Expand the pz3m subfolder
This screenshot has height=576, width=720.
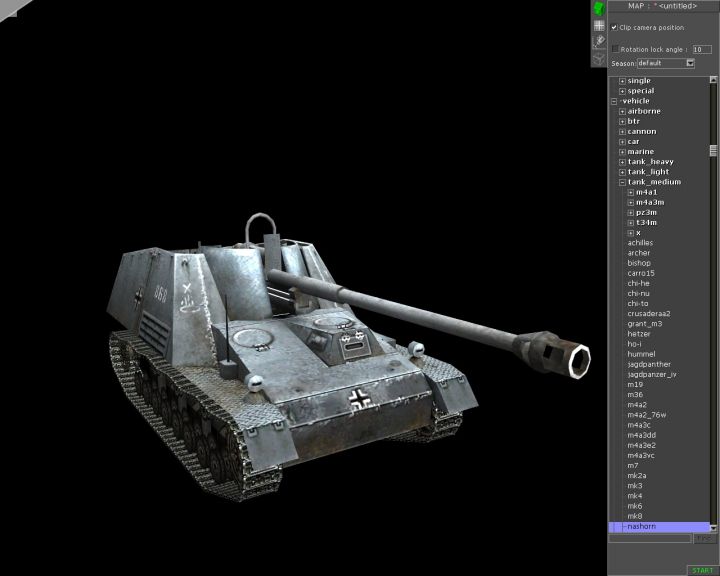(631, 213)
